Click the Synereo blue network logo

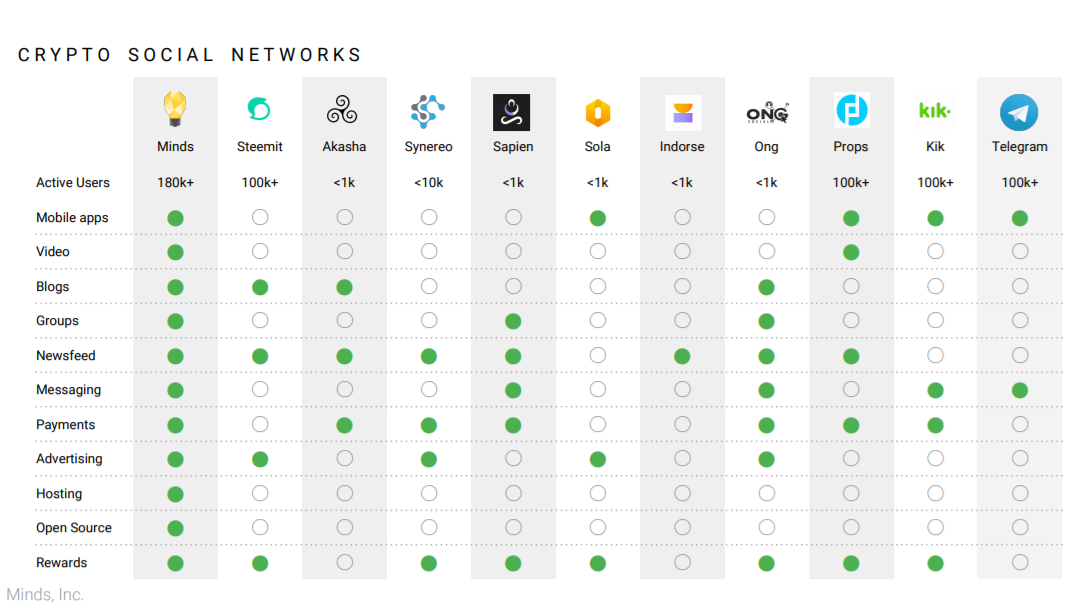click(427, 111)
